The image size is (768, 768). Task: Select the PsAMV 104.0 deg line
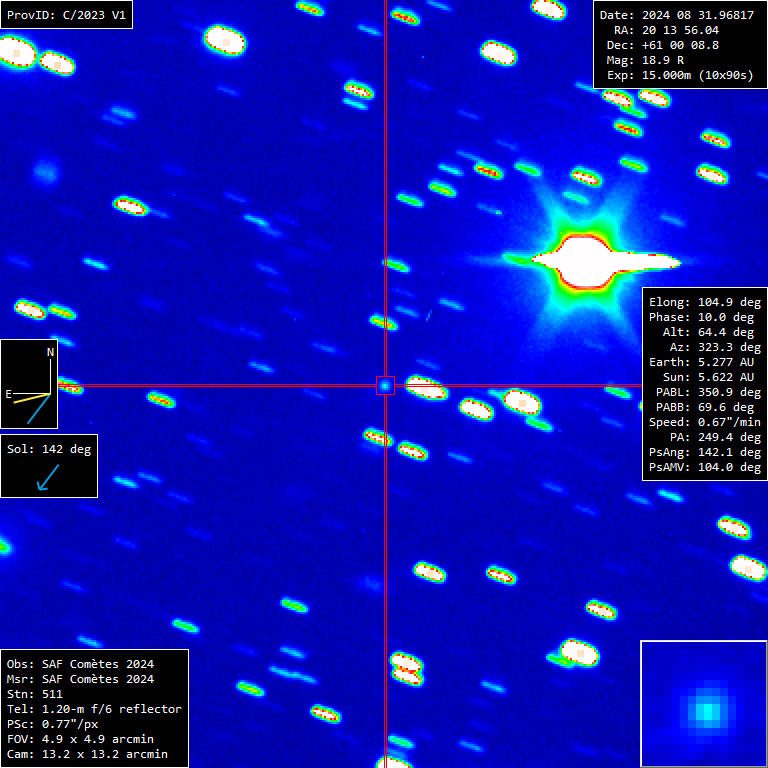pos(705,467)
